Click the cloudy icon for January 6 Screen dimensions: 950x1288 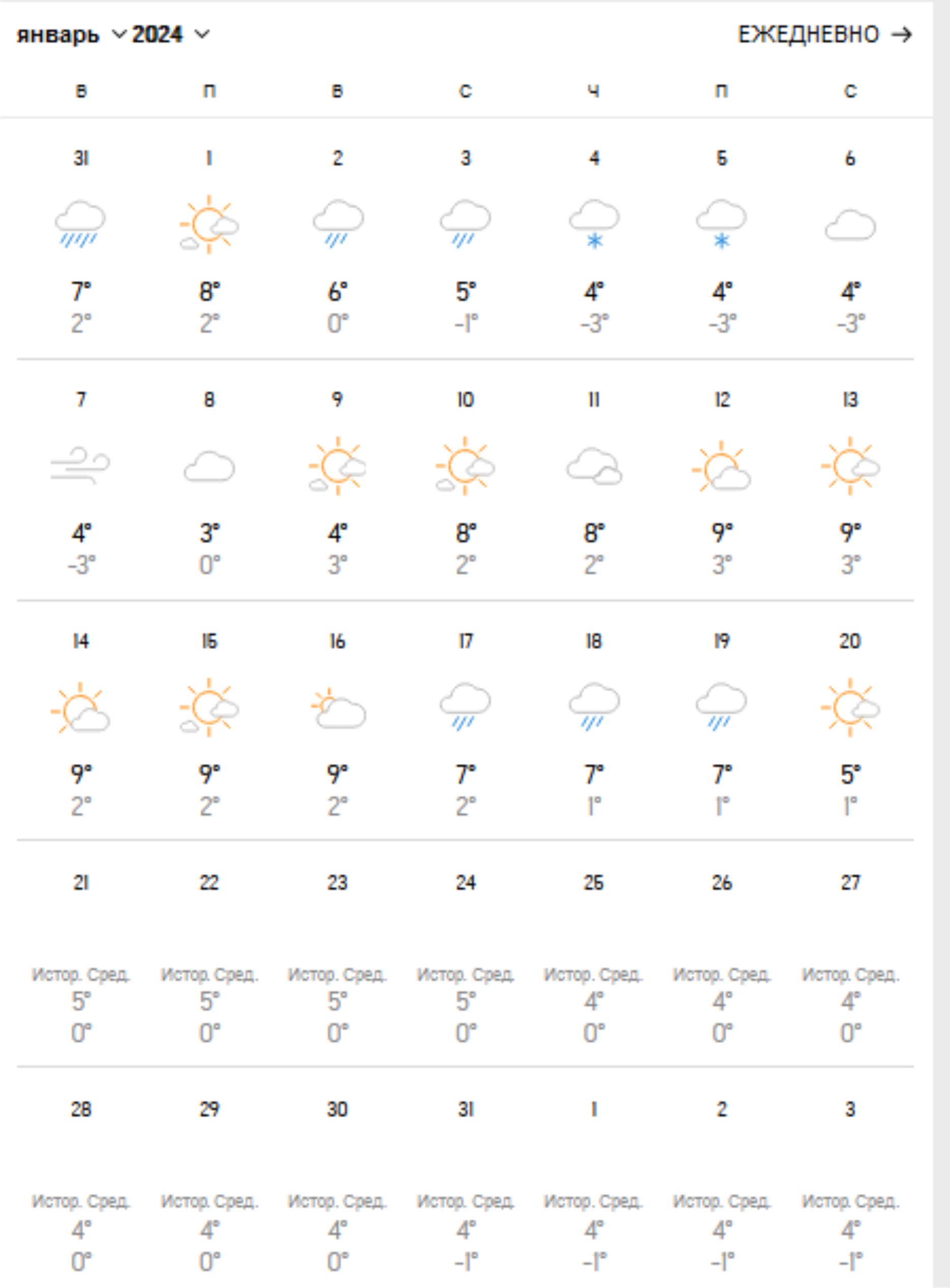pyautogui.click(x=850, y=225)
